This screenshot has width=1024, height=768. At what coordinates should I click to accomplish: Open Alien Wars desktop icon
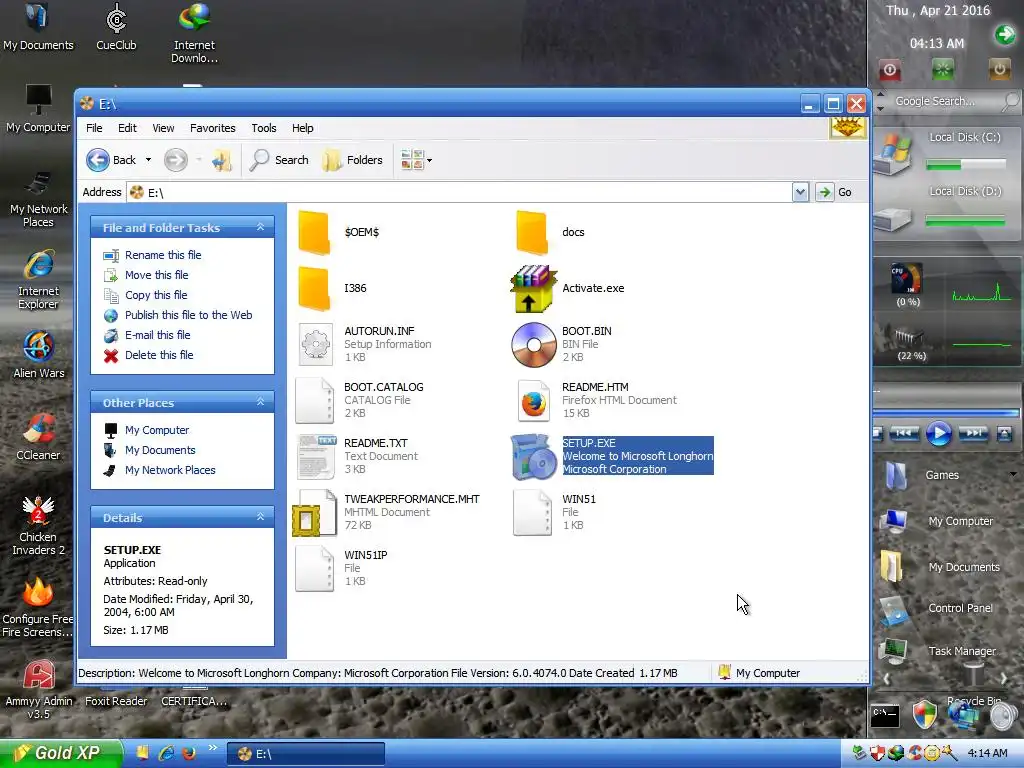pyautogui.click(x=39, y=355)
